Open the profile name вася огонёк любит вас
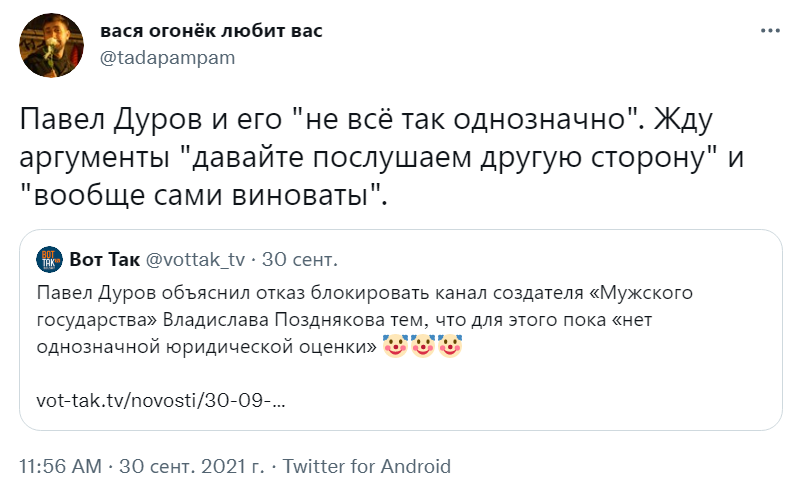Screen dimensions: 801x492 [x=211, y=31]
